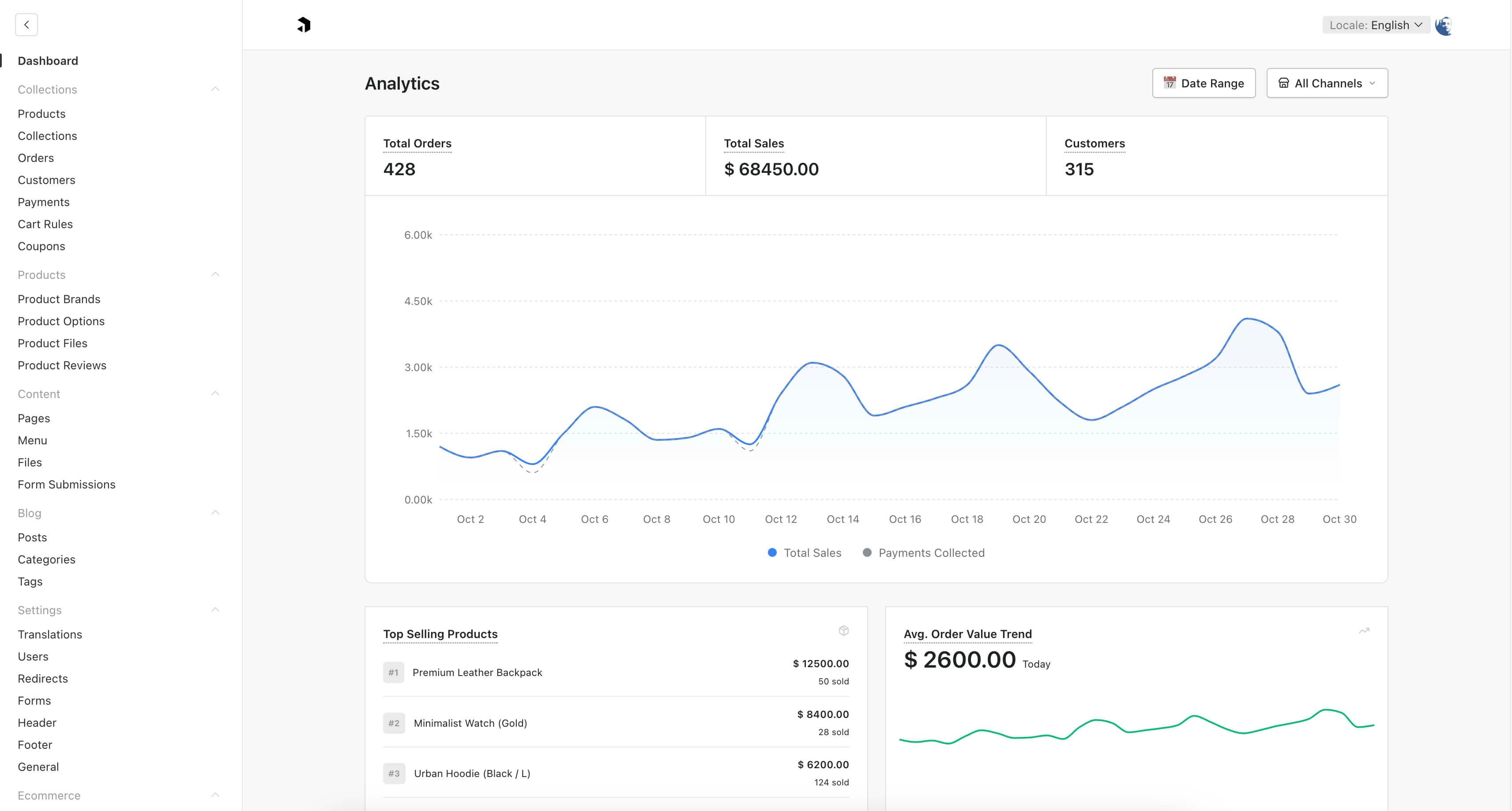Viewport: 1512px width, 811px height.
Task: Go to Product Reviews in sidebar
Action: tap(62, 365)
